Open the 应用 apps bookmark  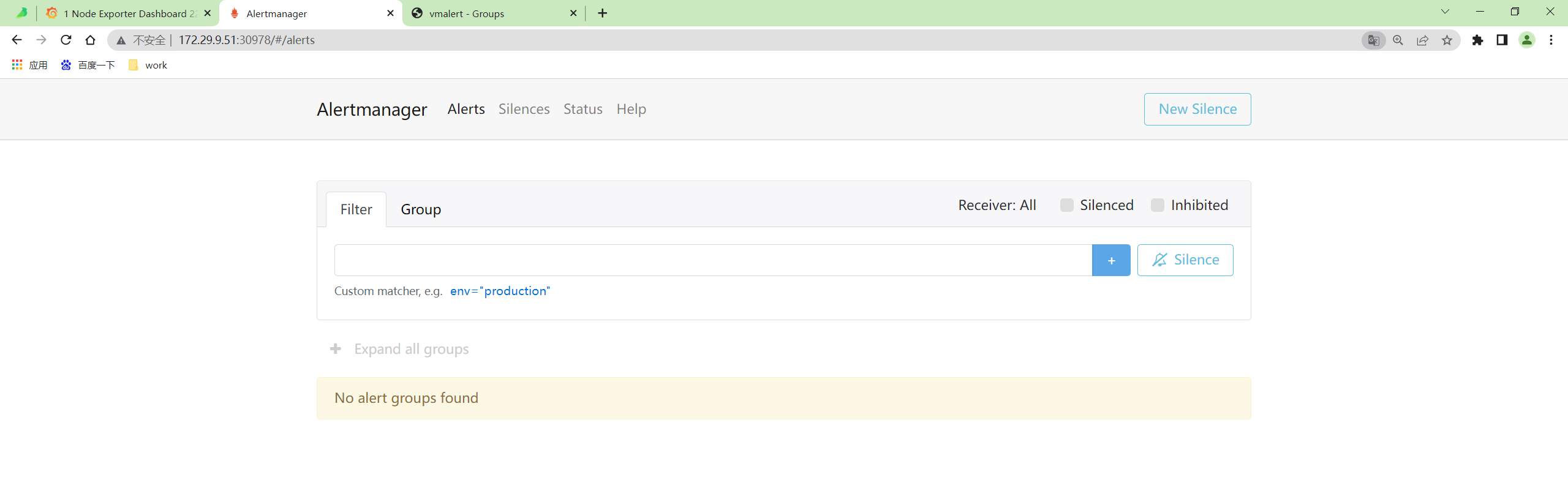pos(29,65)
